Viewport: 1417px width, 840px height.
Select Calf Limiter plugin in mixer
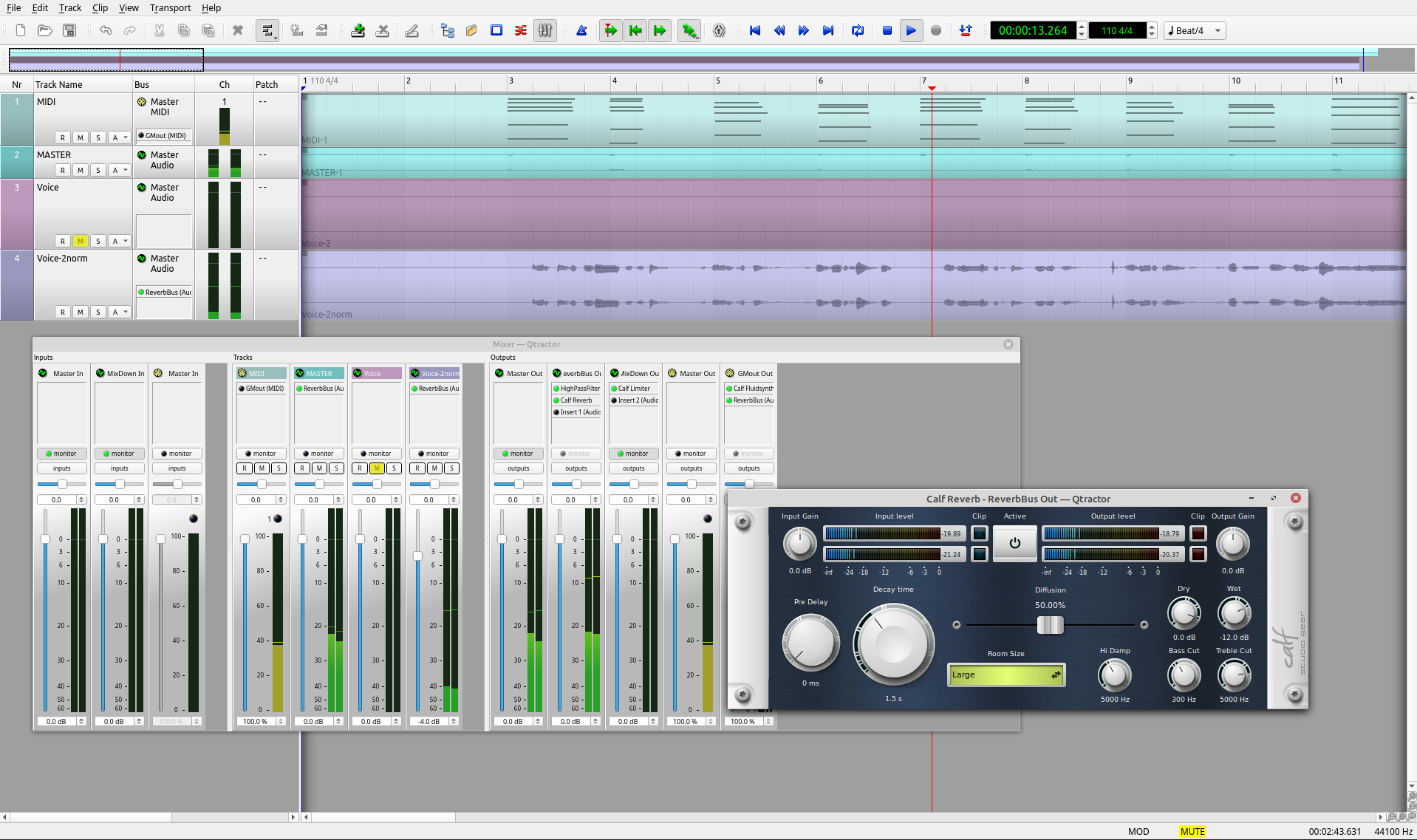tap(634, 389)
